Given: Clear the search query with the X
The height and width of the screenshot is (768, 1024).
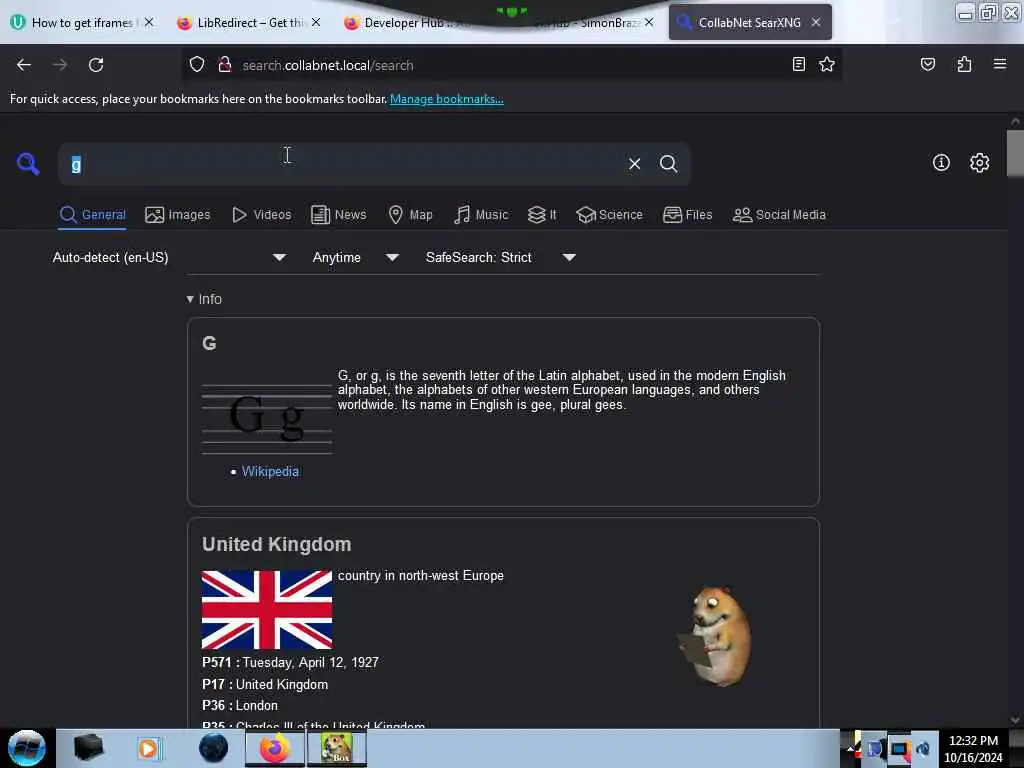Looking at the screenshot, I should tap(634, 164).
